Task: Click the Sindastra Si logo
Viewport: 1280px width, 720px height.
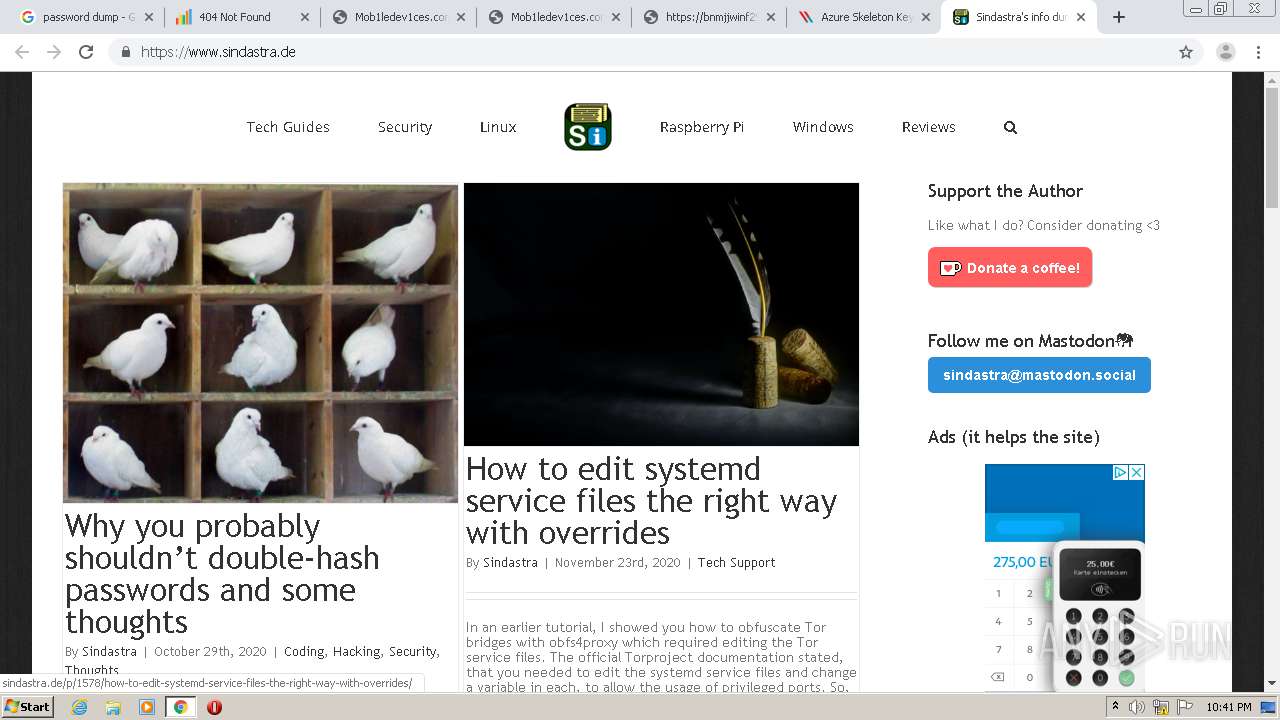Action: coord(588,127)
